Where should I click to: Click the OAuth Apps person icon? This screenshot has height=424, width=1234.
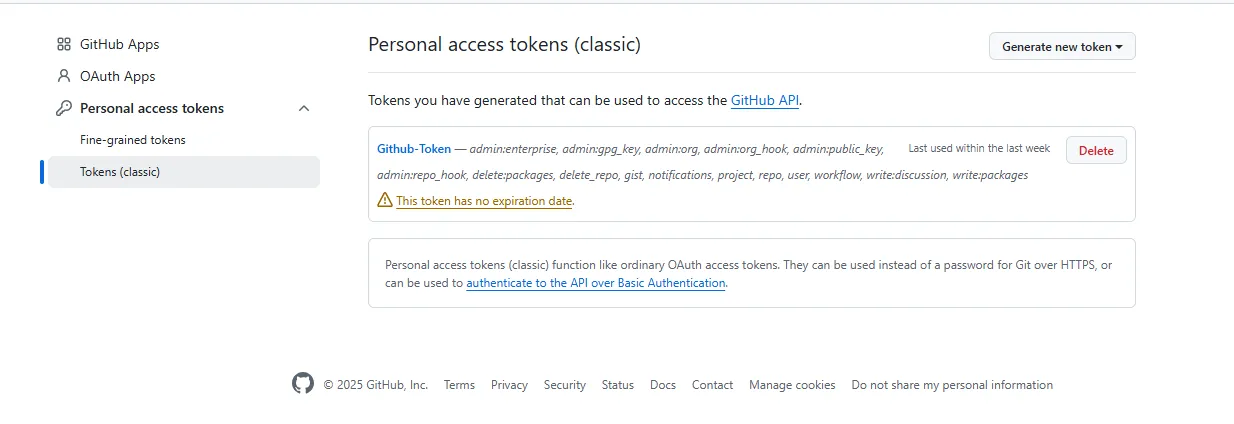pyautogui.click(x=64, y=76)
